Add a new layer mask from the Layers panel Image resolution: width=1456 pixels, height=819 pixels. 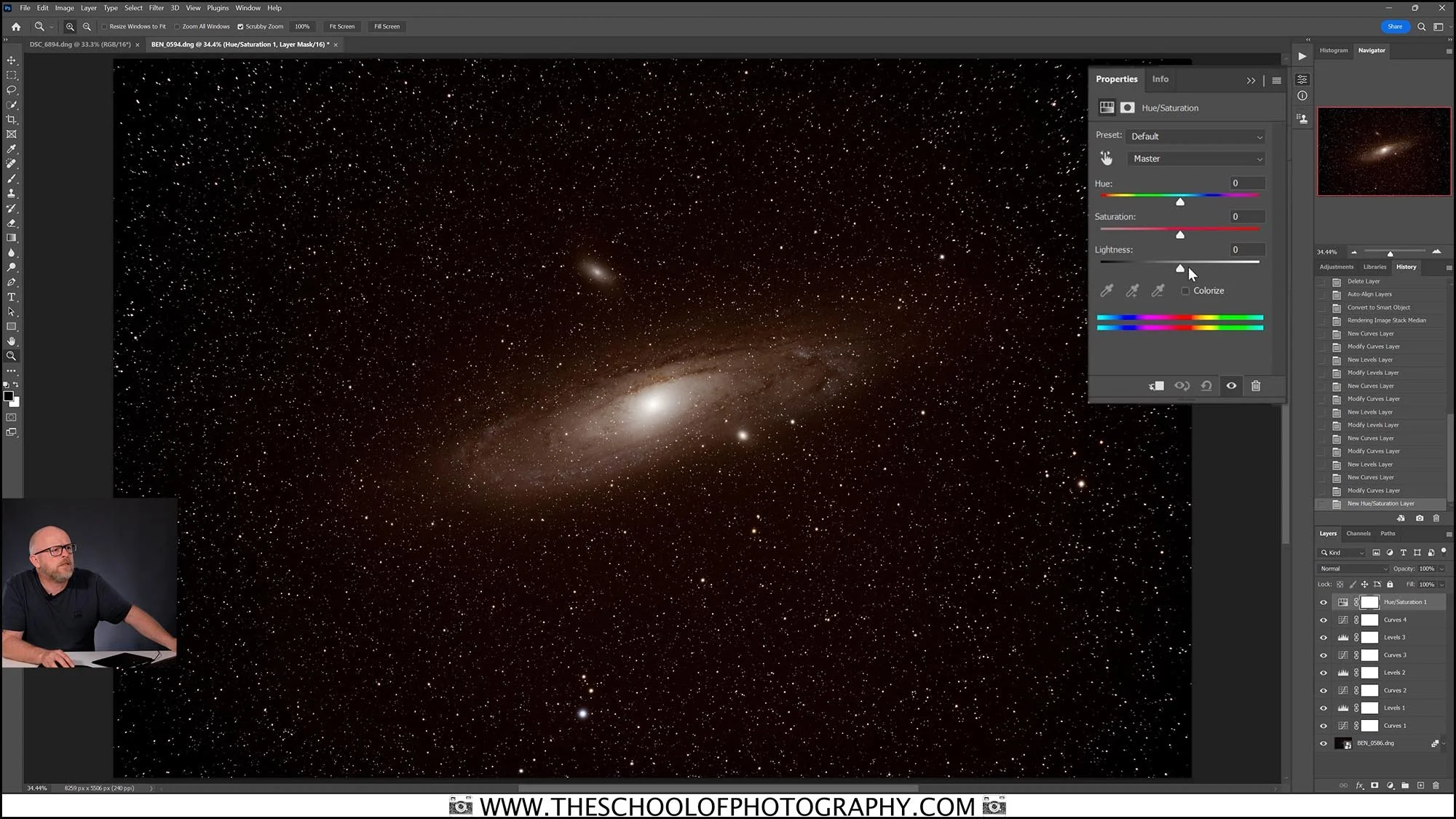point(1374,786)
